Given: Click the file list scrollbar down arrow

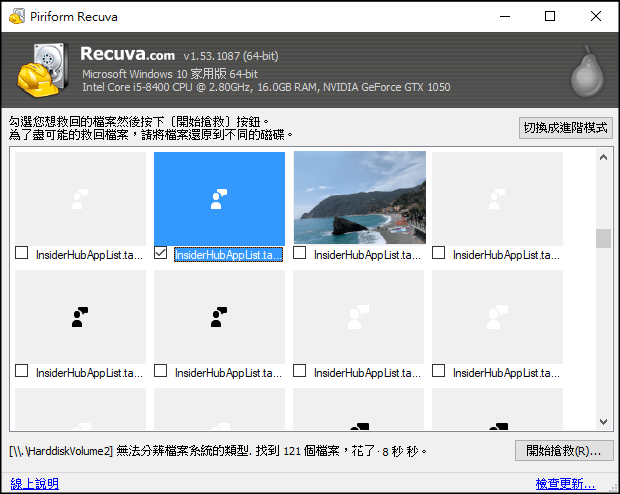Looking at the screenshot, I should click(603, 422).
